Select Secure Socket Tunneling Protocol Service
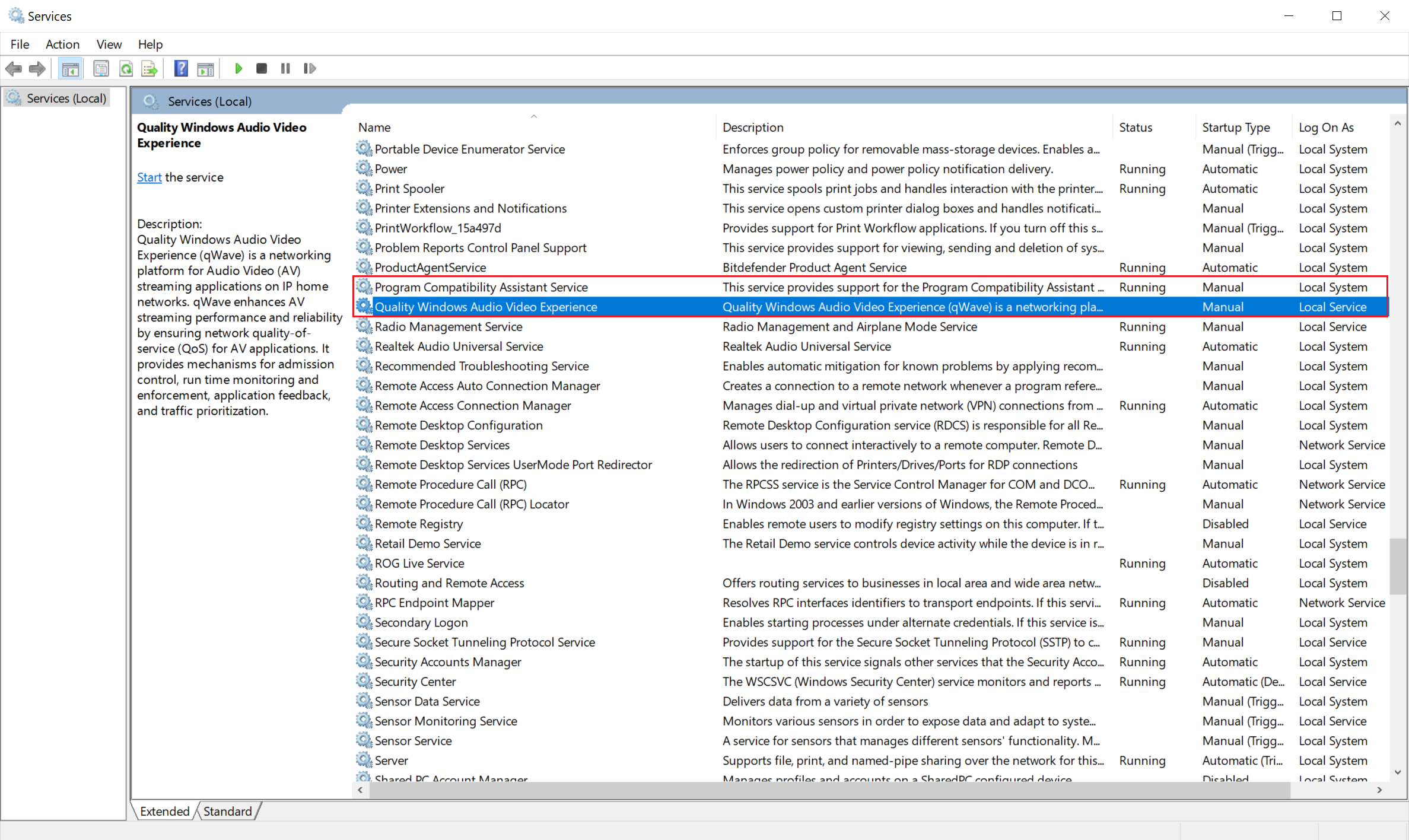Screen dimensions: 1409x840 pyautogui.click(x=485, y=642)
